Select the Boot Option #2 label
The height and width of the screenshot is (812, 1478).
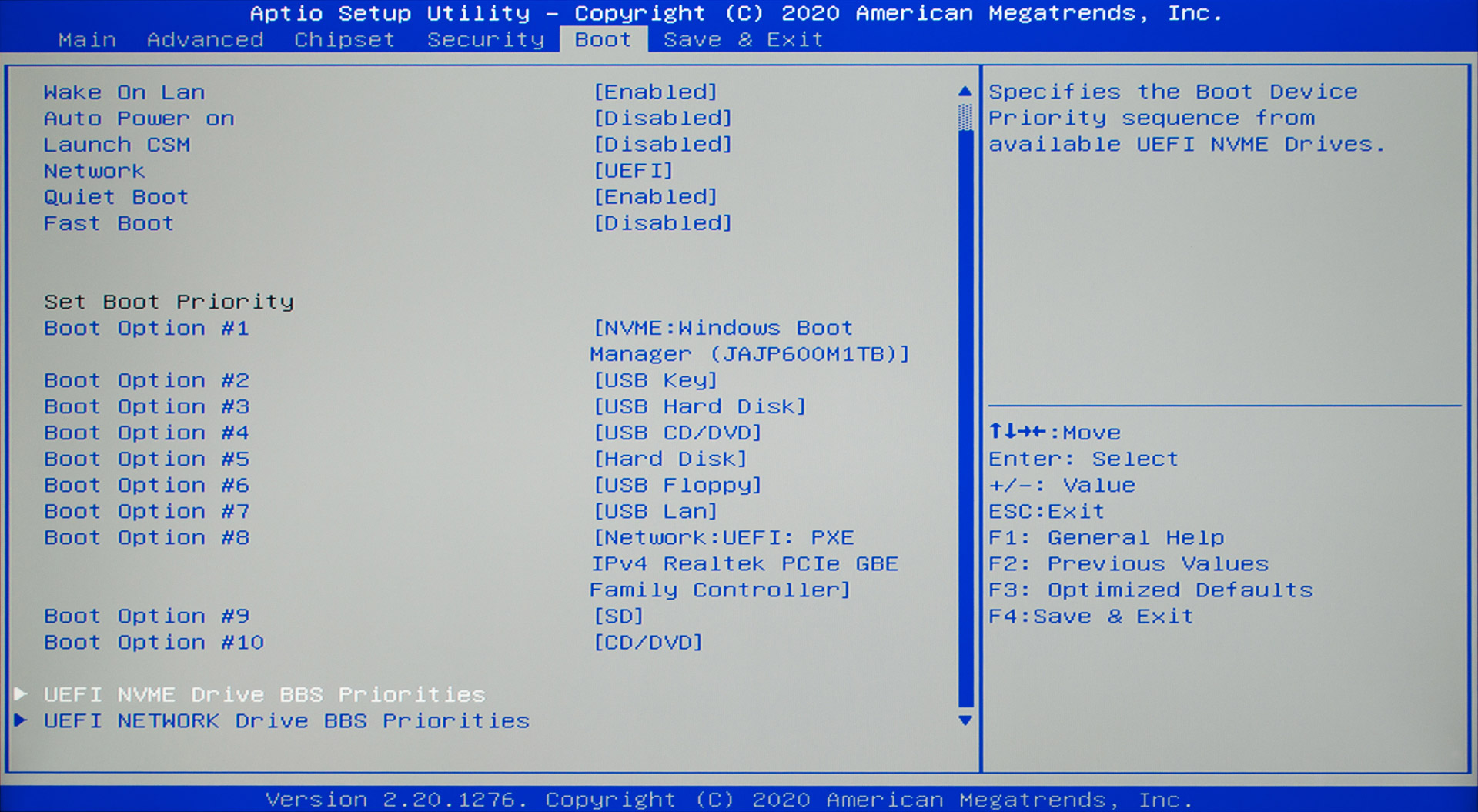point(146,380)
